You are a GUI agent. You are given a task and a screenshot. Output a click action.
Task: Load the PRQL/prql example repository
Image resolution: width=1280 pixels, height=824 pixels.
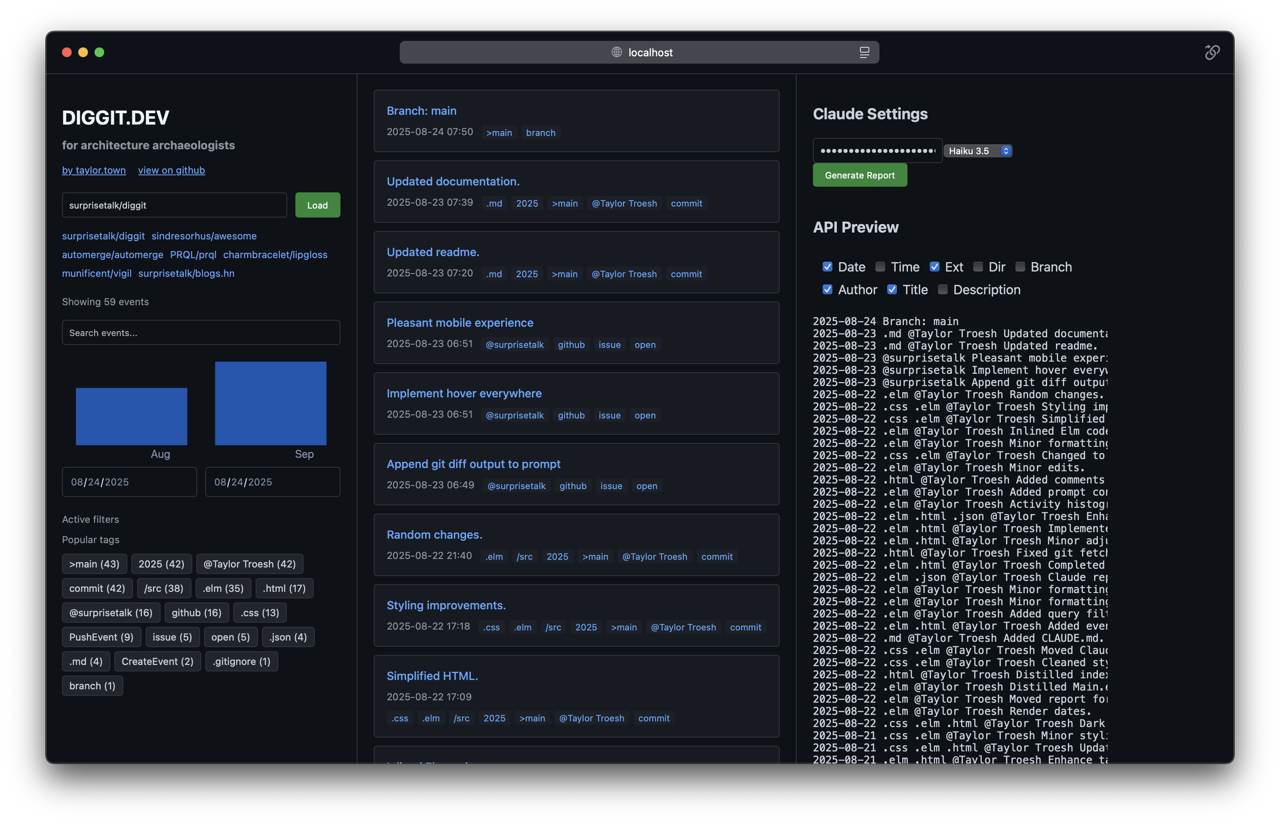193,254
